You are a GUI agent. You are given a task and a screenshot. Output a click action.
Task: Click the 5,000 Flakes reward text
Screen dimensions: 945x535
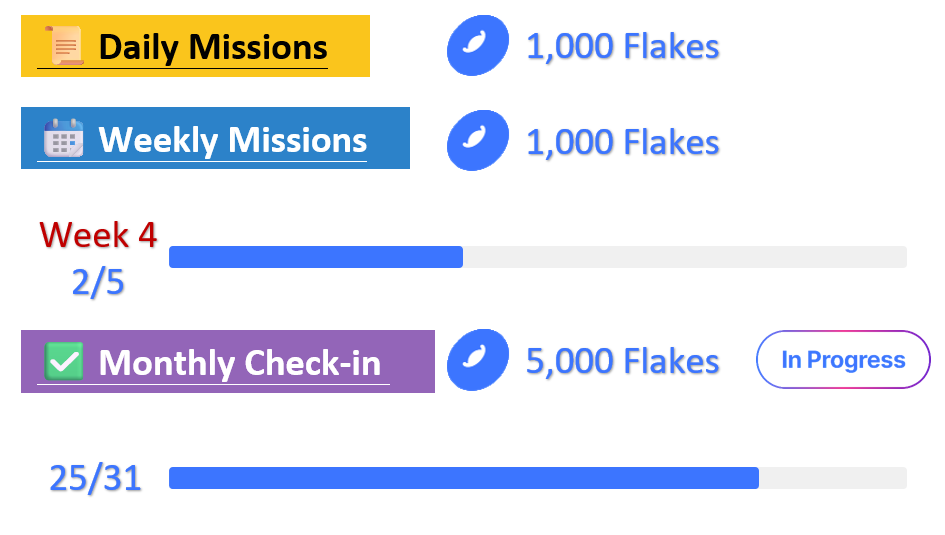[x=622, y=361]
